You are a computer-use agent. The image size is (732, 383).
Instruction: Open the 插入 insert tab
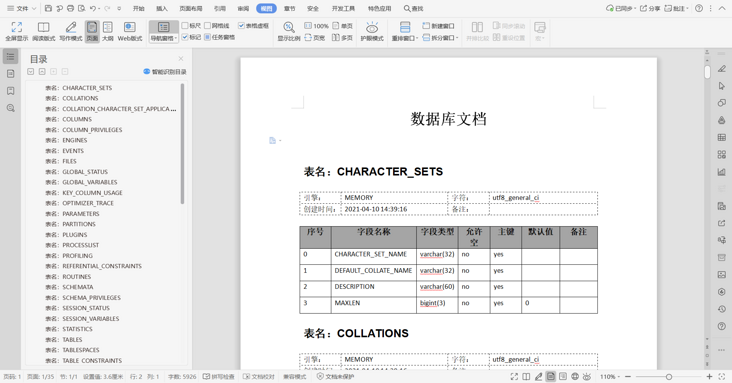click(162, 8)
